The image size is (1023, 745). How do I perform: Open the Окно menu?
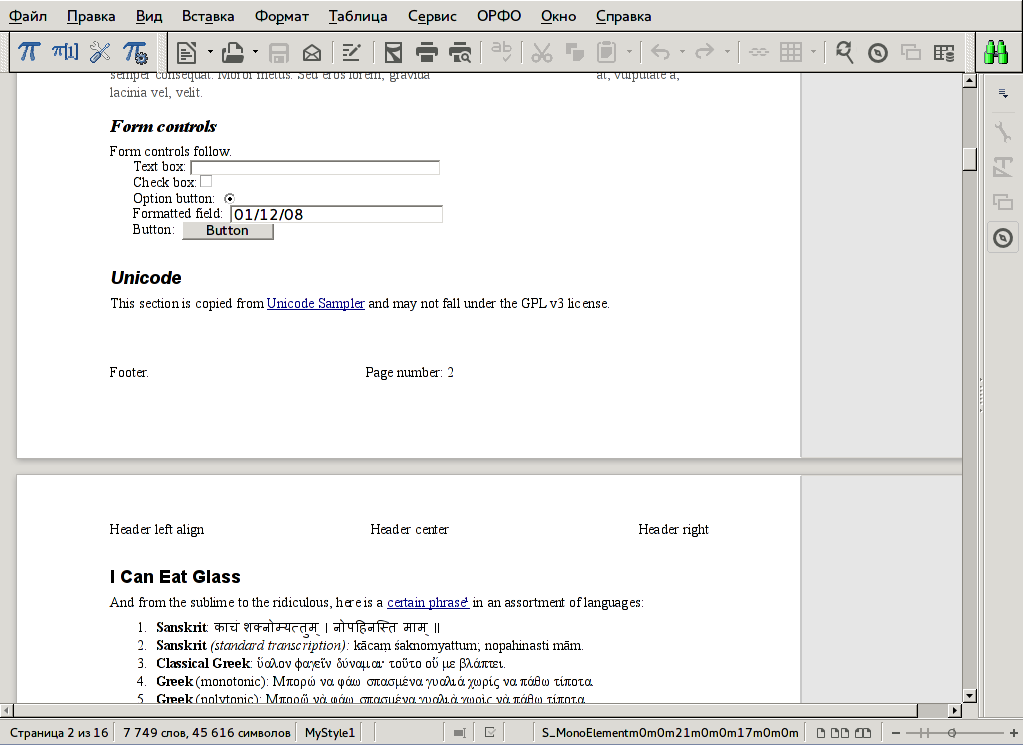click(558, 16)
